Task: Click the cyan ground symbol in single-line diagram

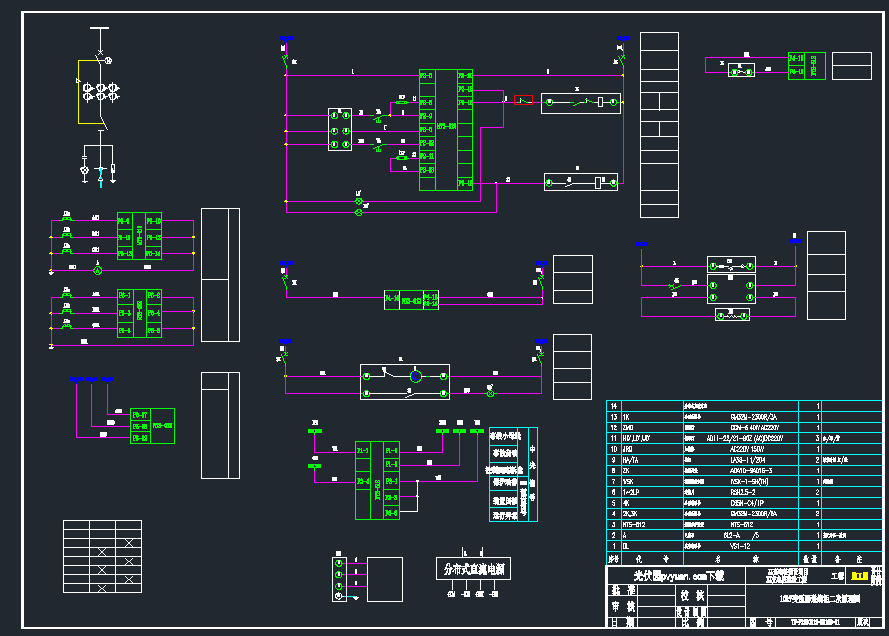Action: coord(100,179)
